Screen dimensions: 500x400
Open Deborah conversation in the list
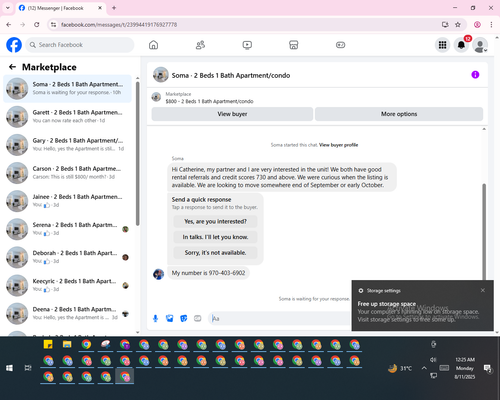[67, 257]
